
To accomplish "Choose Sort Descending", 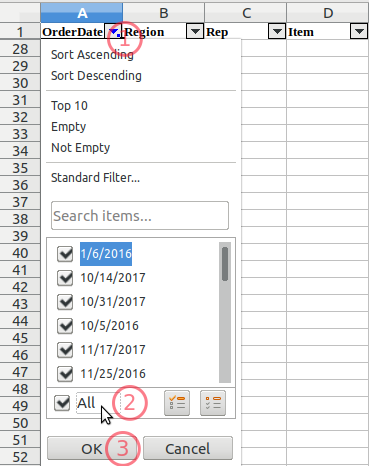I will (x=96, y=76).
